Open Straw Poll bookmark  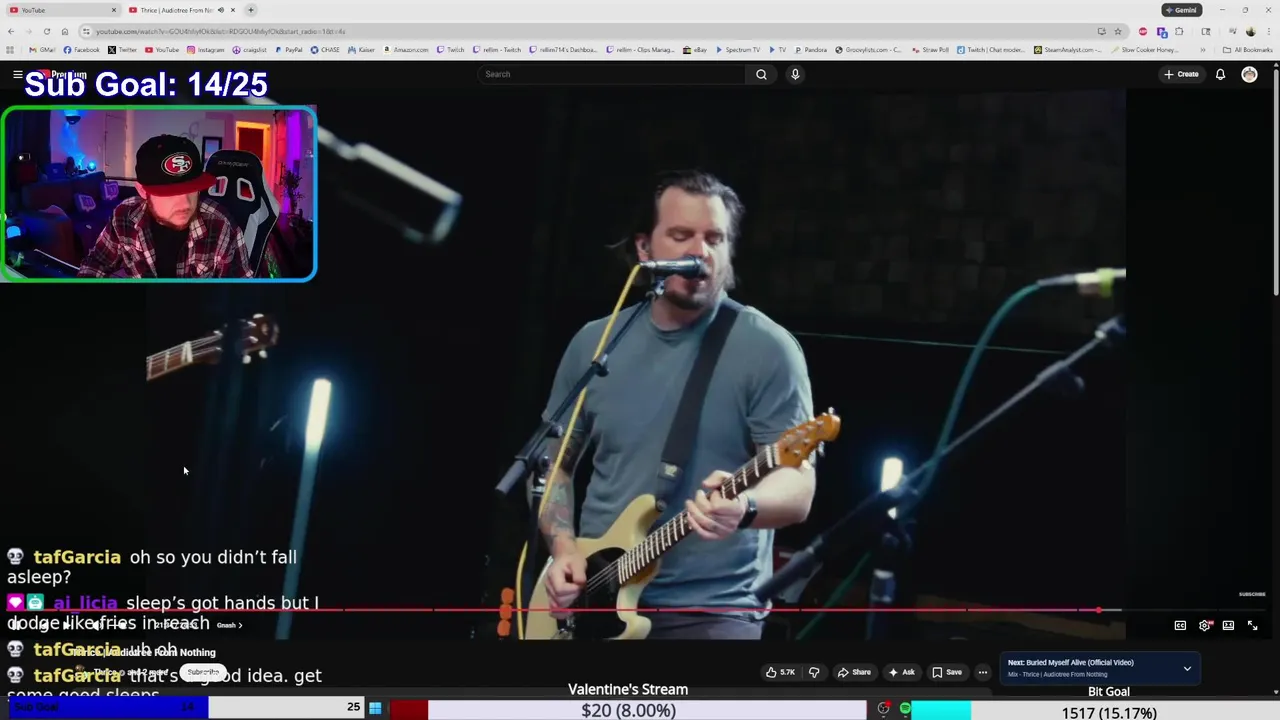click(x=930, y=49)
